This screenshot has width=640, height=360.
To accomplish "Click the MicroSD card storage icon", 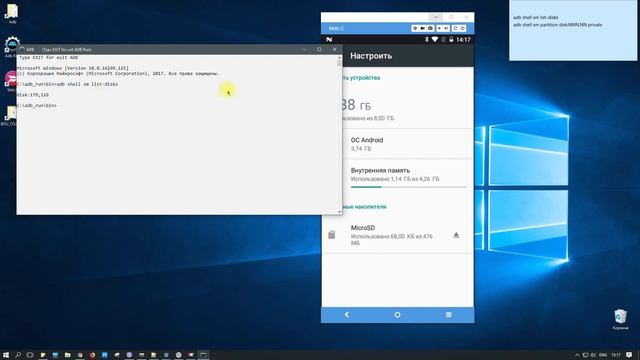I will click(x=331, y=235).
